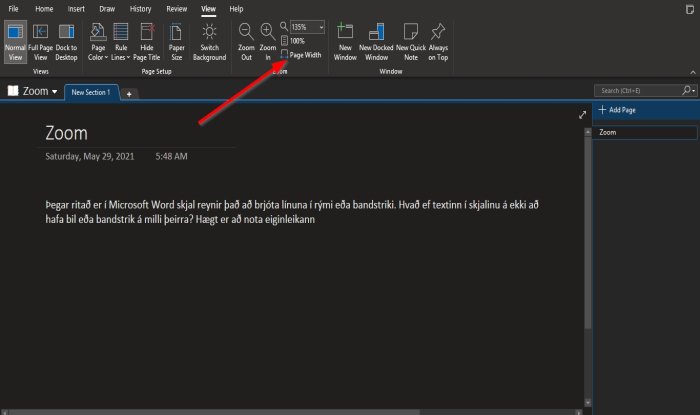This screenshot has width=700, height=415.
Task: Select the New Section 1 tab
Action: click(x=91, y=92)
